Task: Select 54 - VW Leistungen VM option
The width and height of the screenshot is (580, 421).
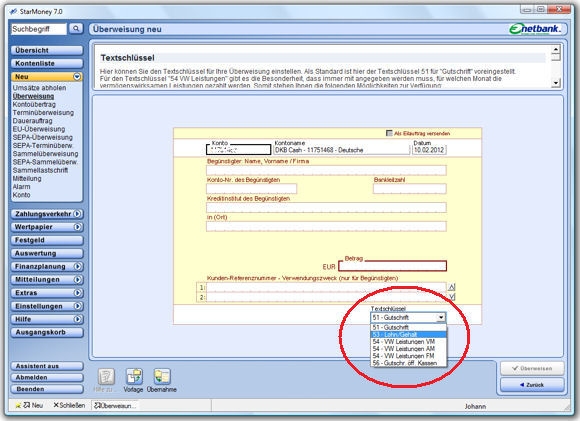Action: 409,341
